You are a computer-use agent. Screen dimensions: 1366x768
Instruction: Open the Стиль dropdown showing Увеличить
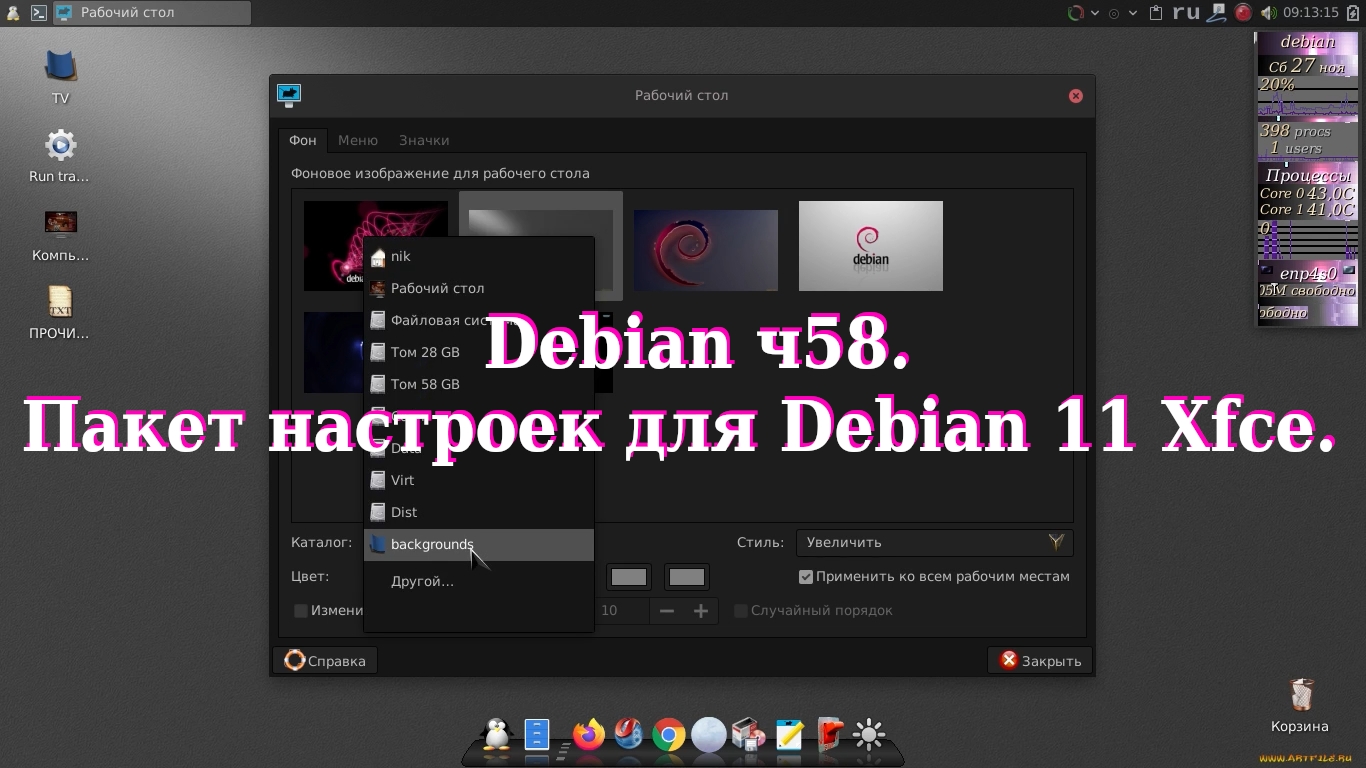pos(934,543)
